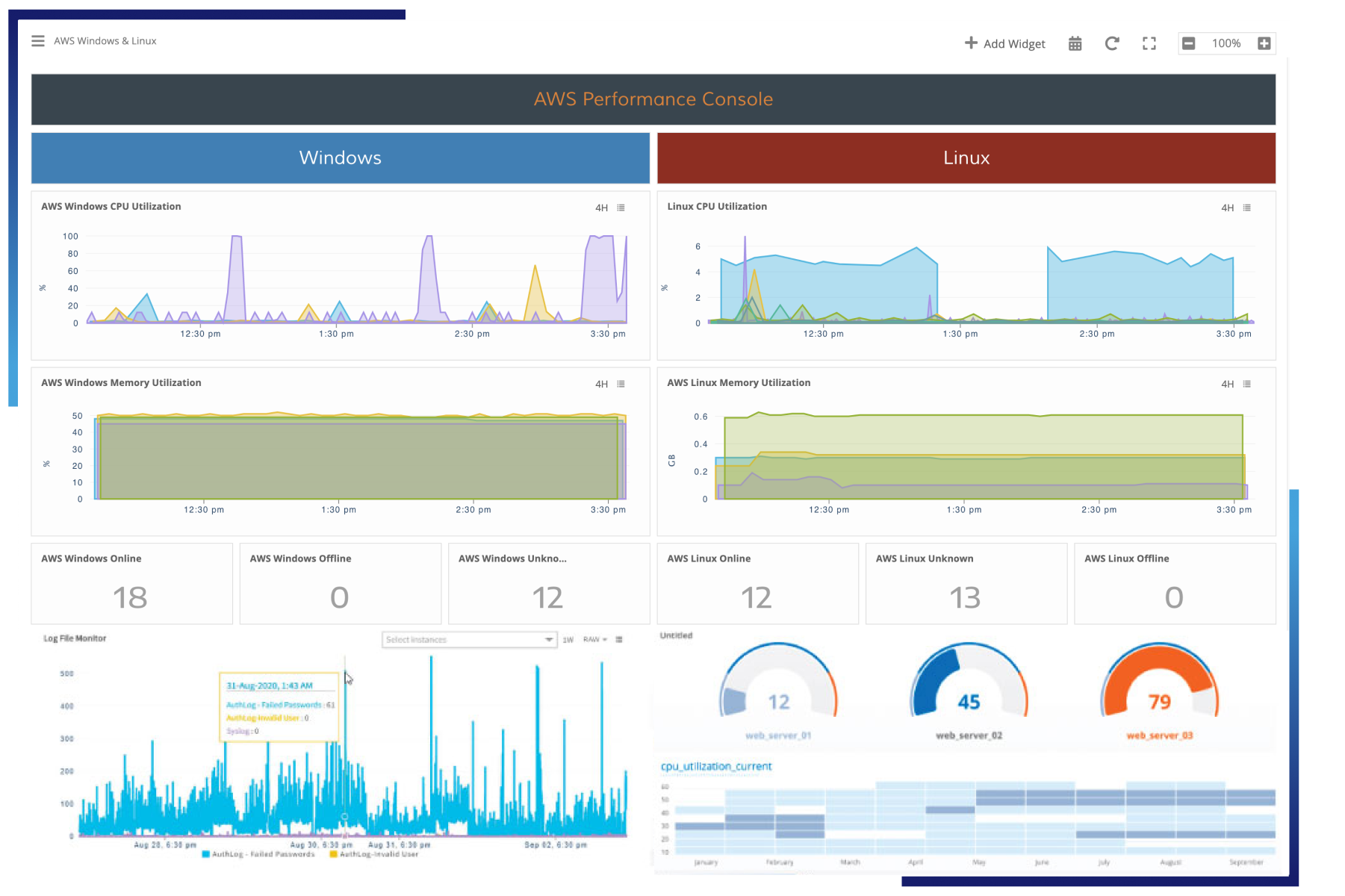The width and height of the screenshot is (1345, 896).
Task: Click the AWS Windows Memory Utilization title
Action: pyautogui.click(x=121, y=382)
